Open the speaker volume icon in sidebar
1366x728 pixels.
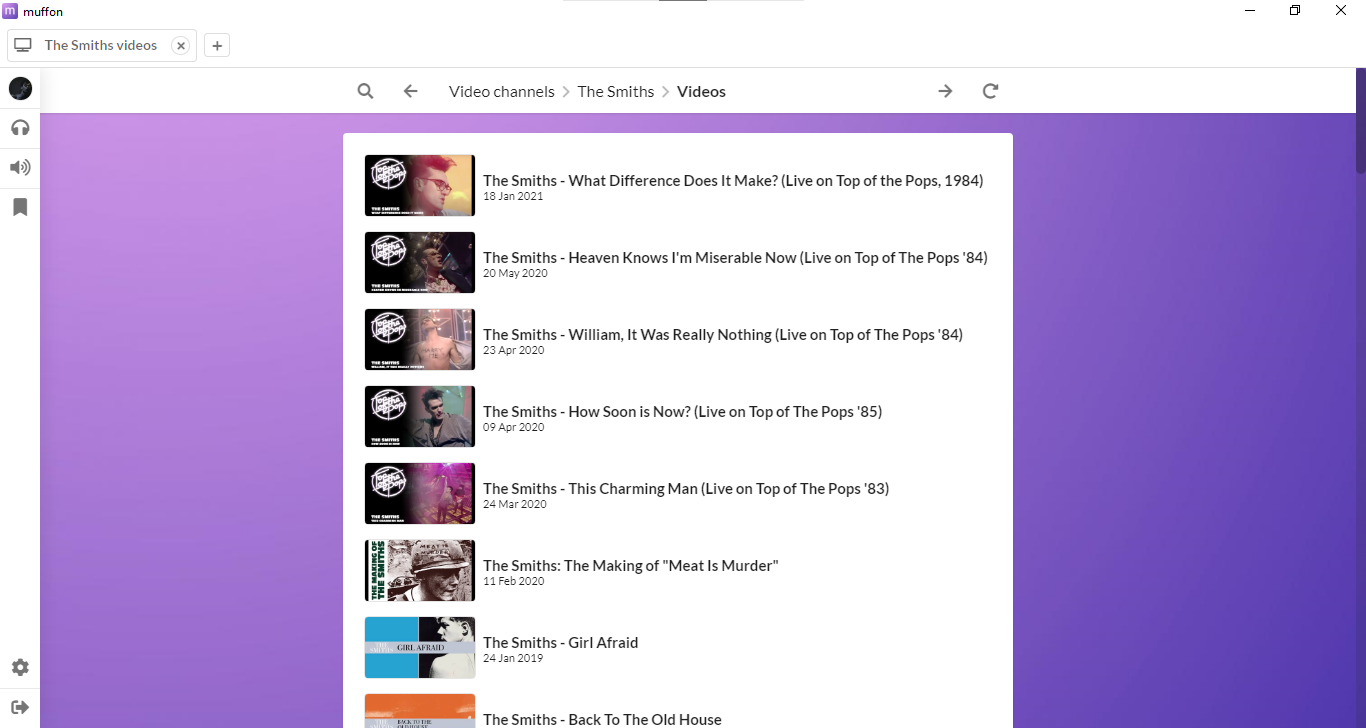point(20,167)
